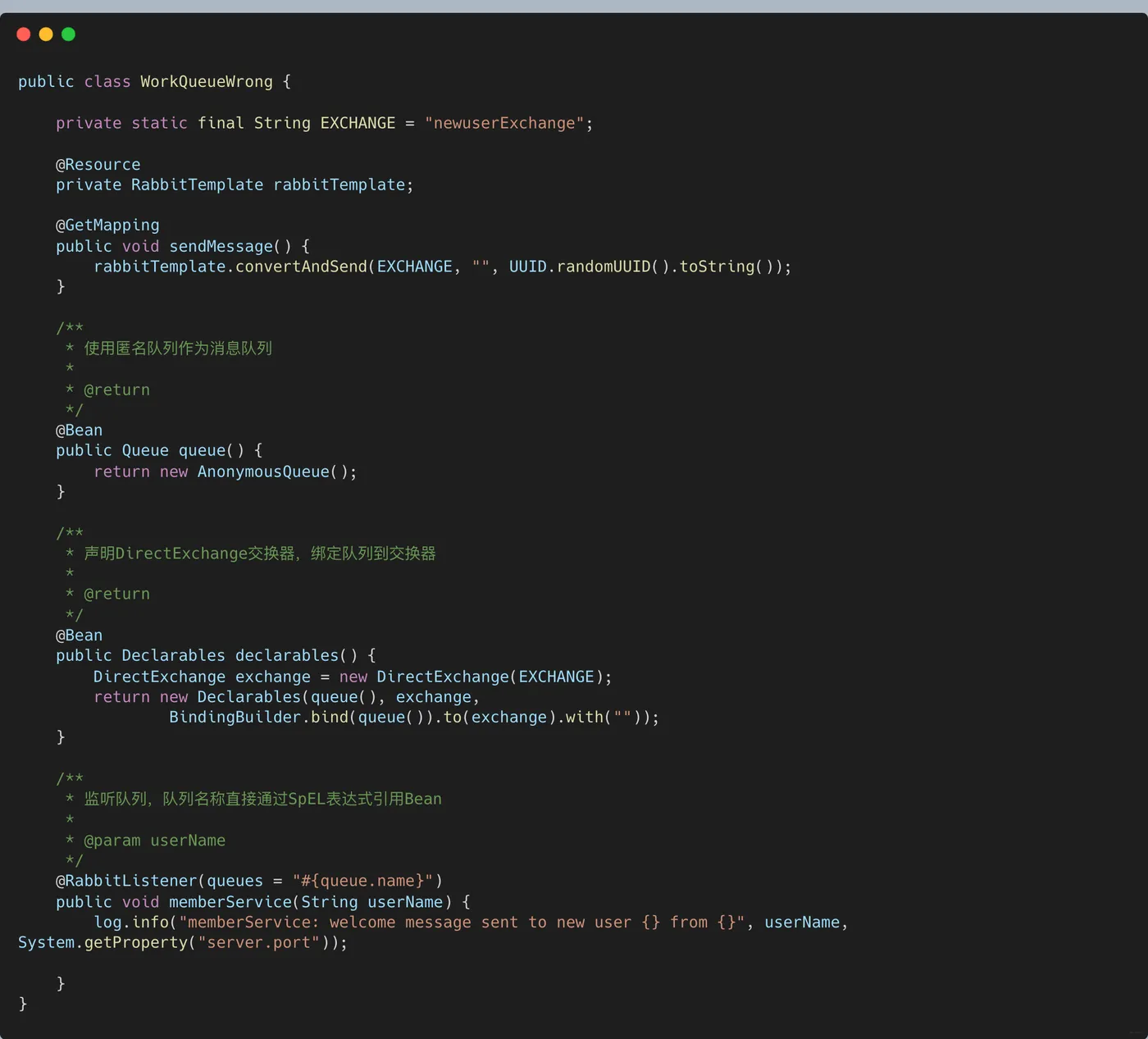Click the "static" keyword
This screenshot has width=1148, height=1039.
pyautogui.click(x=159, y=123)
